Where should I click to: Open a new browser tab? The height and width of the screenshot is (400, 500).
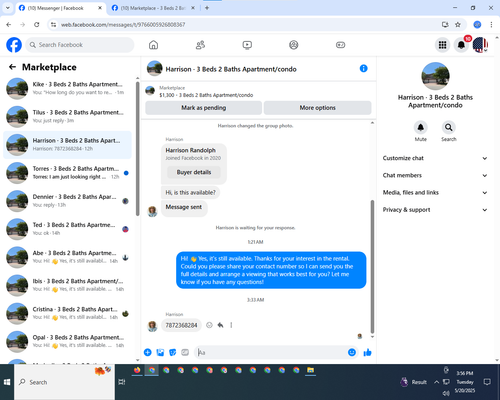pyautogui.click(x=207, y=8)
